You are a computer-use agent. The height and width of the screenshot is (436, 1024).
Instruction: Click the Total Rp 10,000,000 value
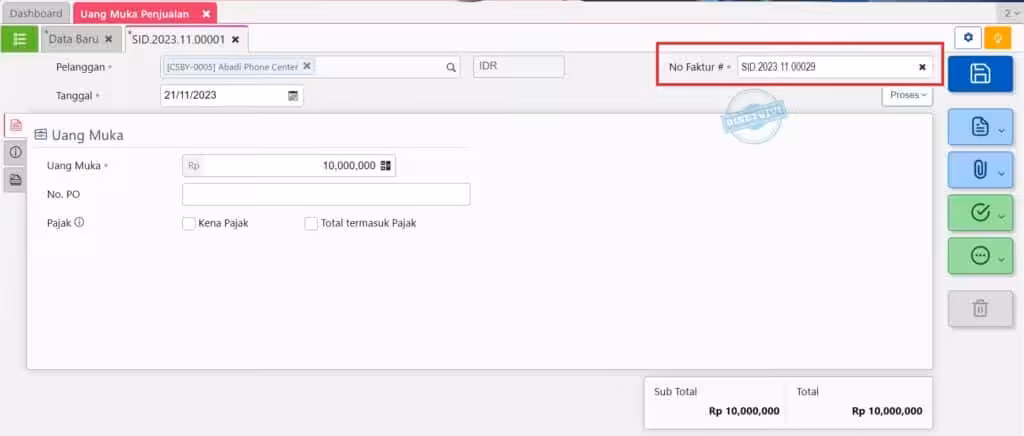[887, 411]
